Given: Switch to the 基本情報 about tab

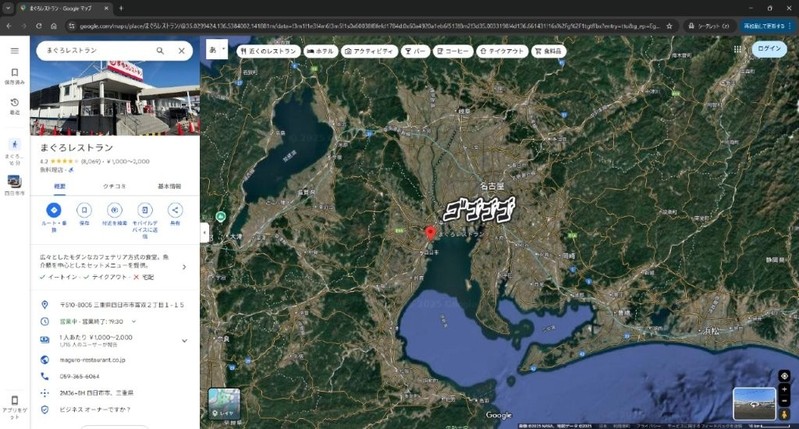Looking at the screenshot, I should (169, 186).
